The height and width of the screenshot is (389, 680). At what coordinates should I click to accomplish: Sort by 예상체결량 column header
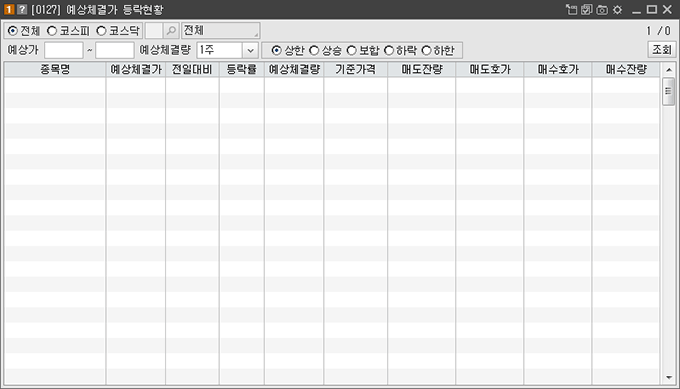[294, 69]
